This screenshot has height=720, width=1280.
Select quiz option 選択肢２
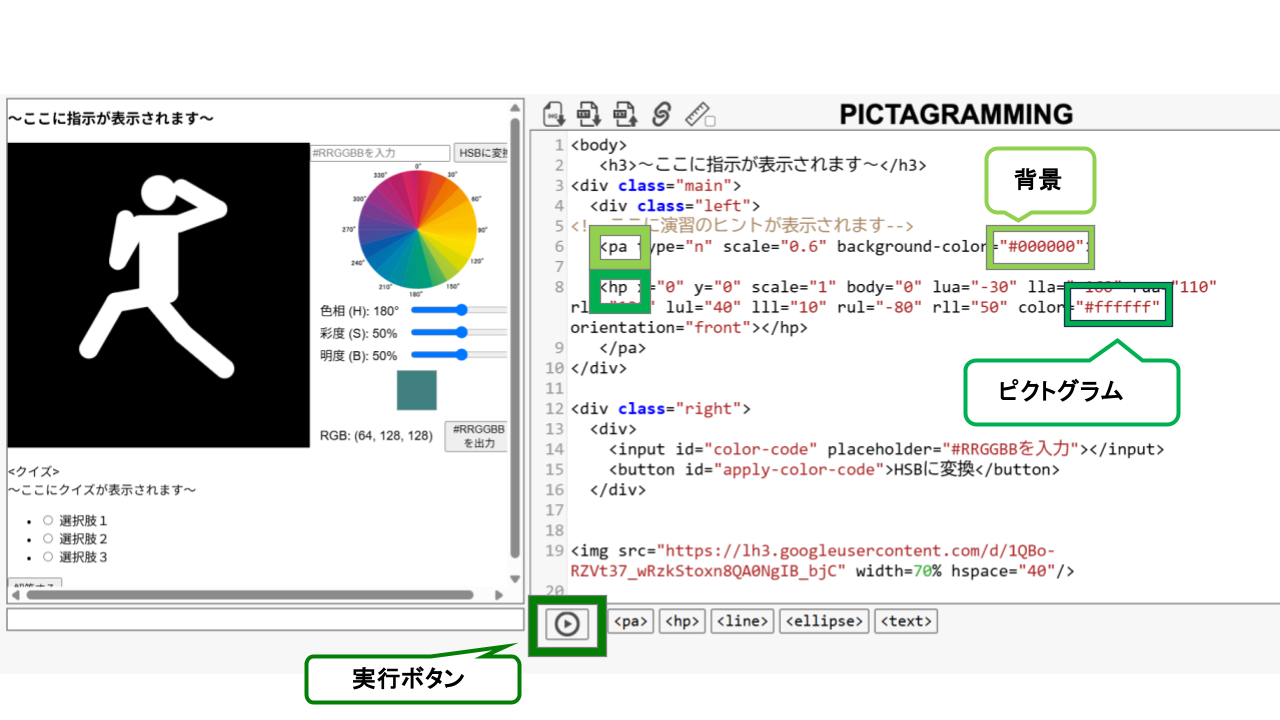47,538
